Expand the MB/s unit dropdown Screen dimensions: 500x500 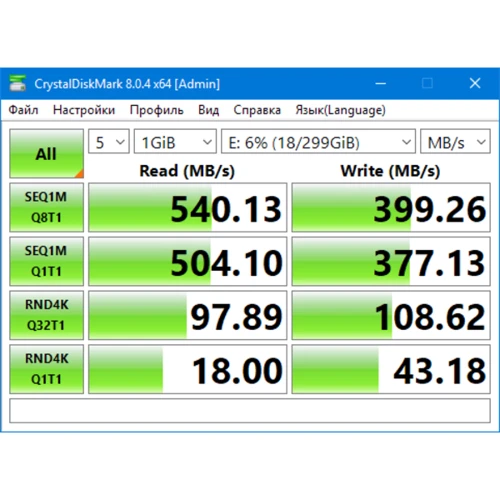(x=455, y=141)
